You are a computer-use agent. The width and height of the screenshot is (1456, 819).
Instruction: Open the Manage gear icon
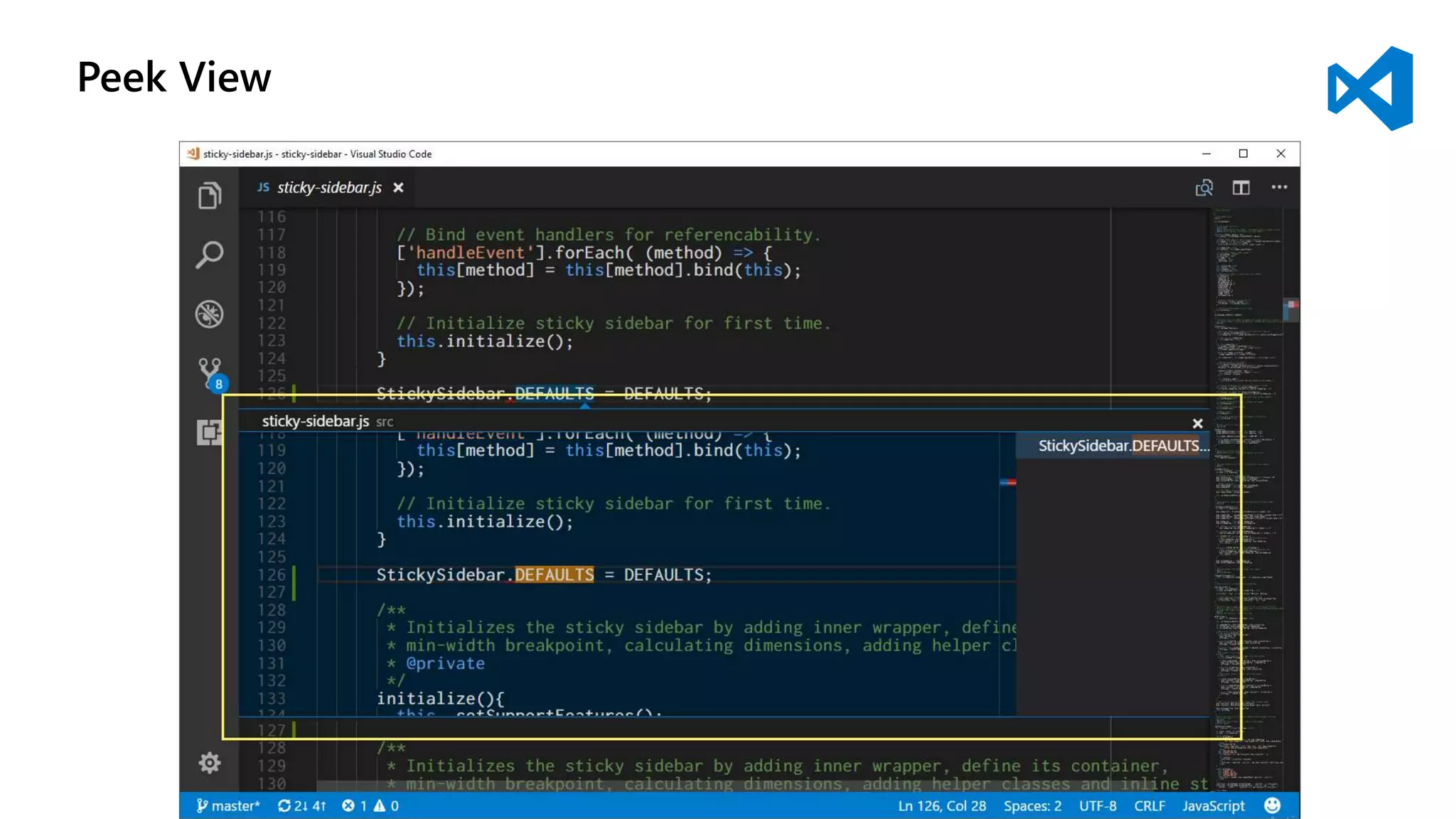[x=209, y=763]
